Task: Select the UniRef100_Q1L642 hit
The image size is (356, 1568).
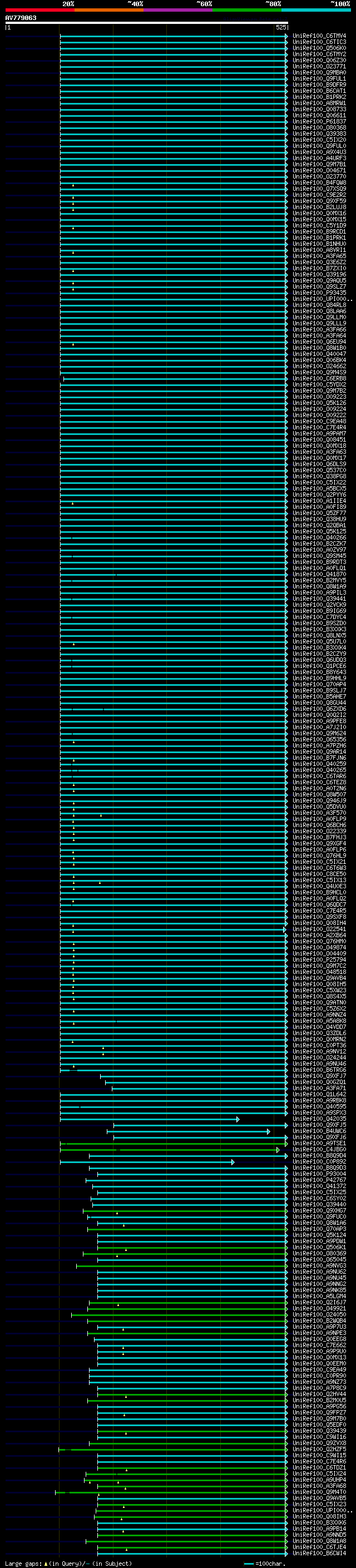Action: 319,1095
